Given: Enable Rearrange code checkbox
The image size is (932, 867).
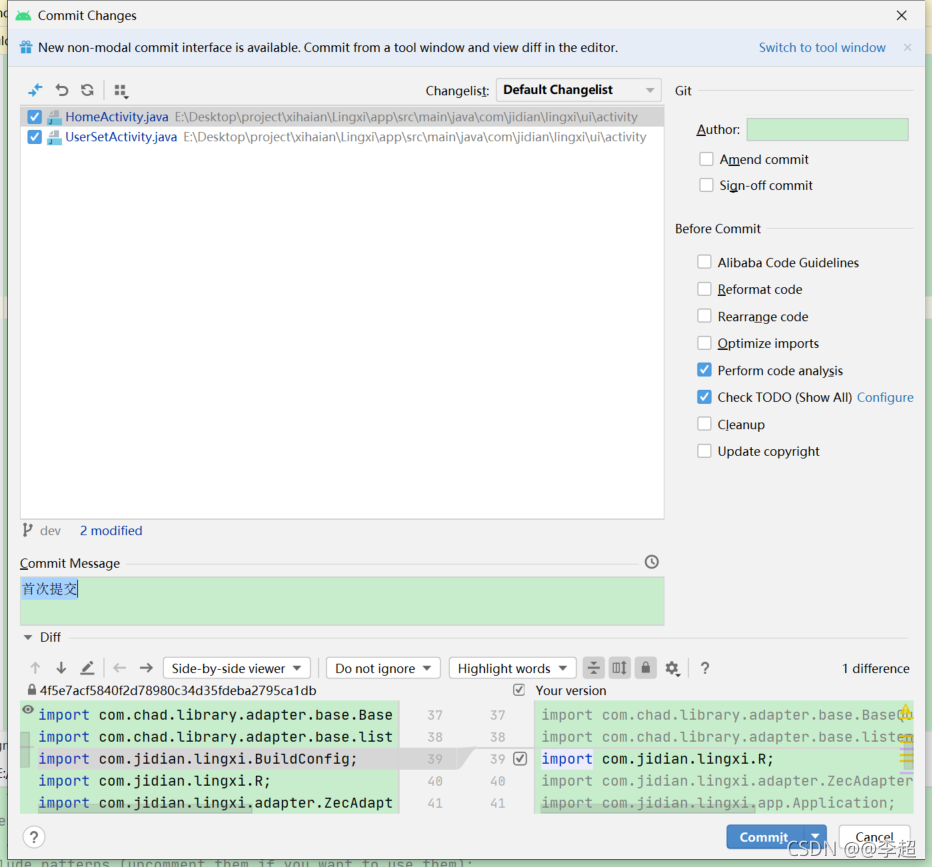Looking at the screenshot, I should (704, 316).
